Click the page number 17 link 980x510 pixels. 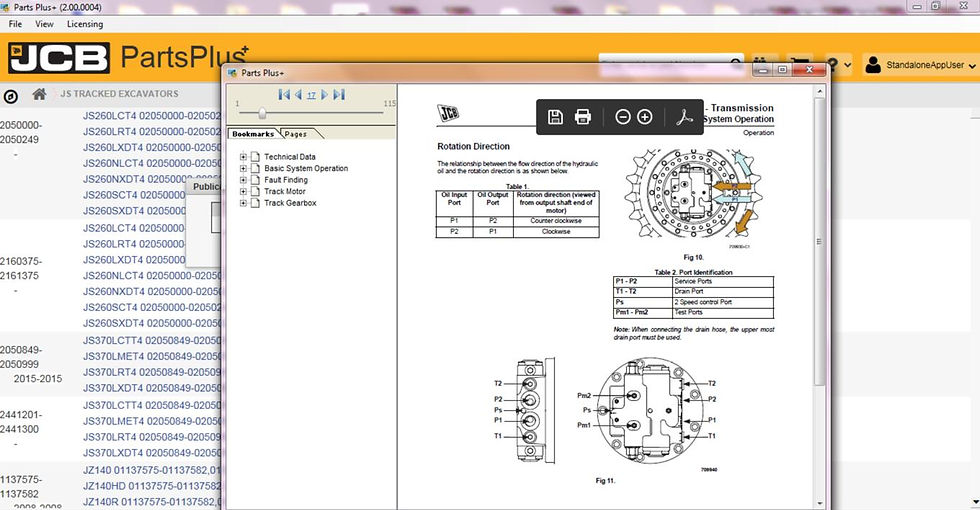tap(311, 95)
